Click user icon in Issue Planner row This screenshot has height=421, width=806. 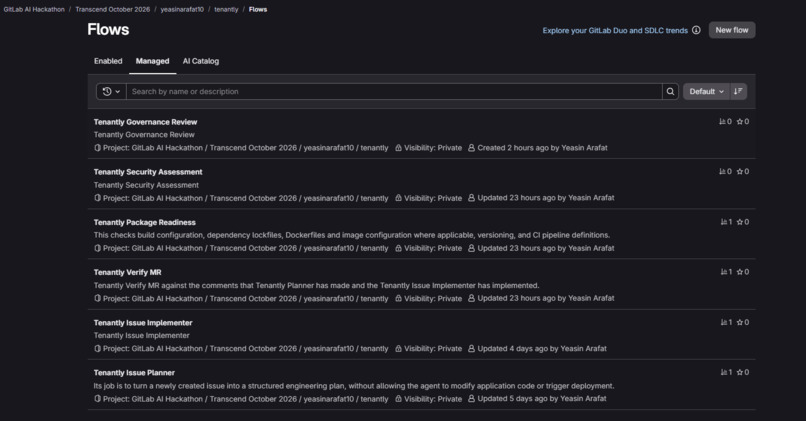(x=471, y=398)
